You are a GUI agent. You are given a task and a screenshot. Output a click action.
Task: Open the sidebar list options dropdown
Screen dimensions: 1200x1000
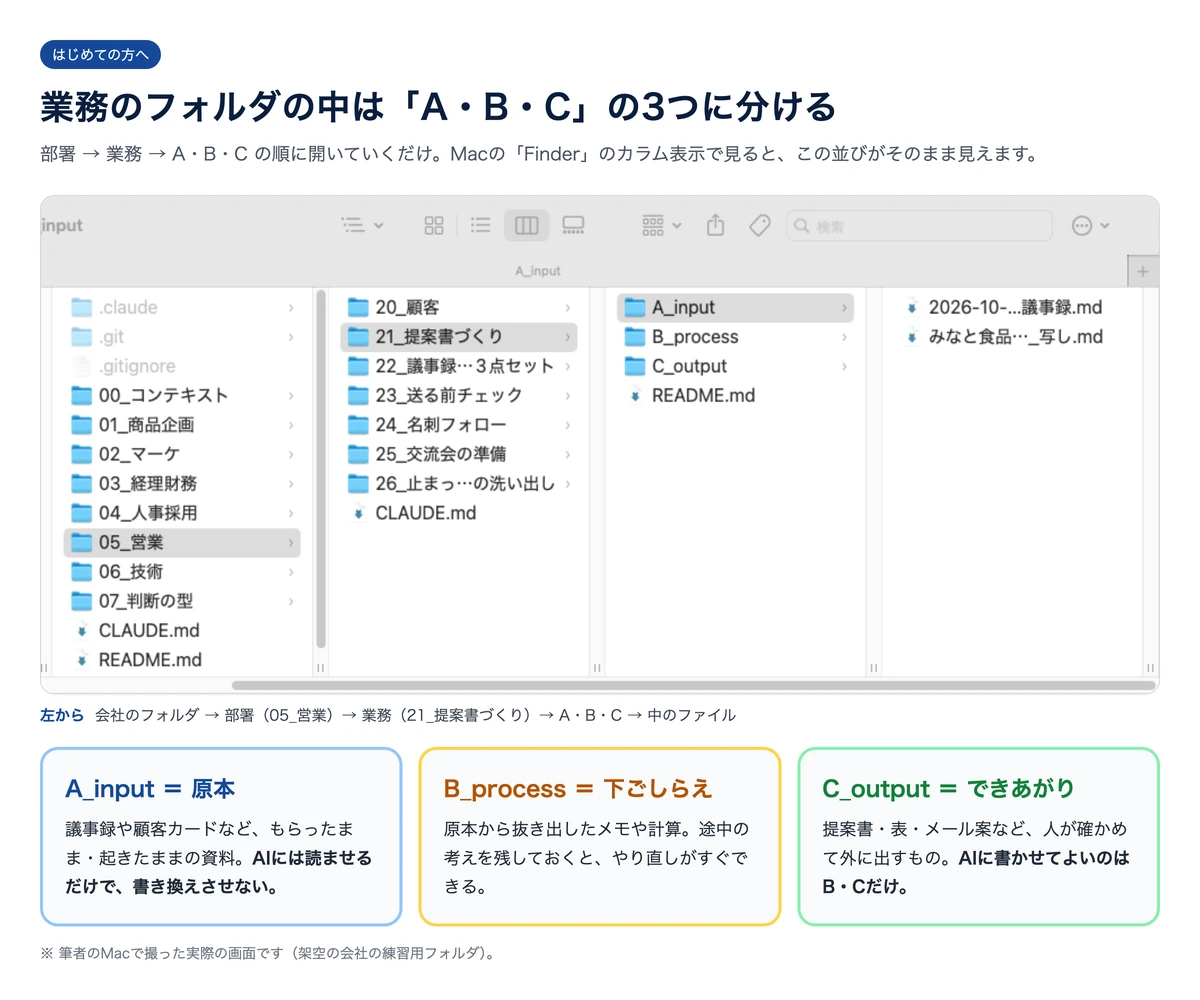(362, 226)
